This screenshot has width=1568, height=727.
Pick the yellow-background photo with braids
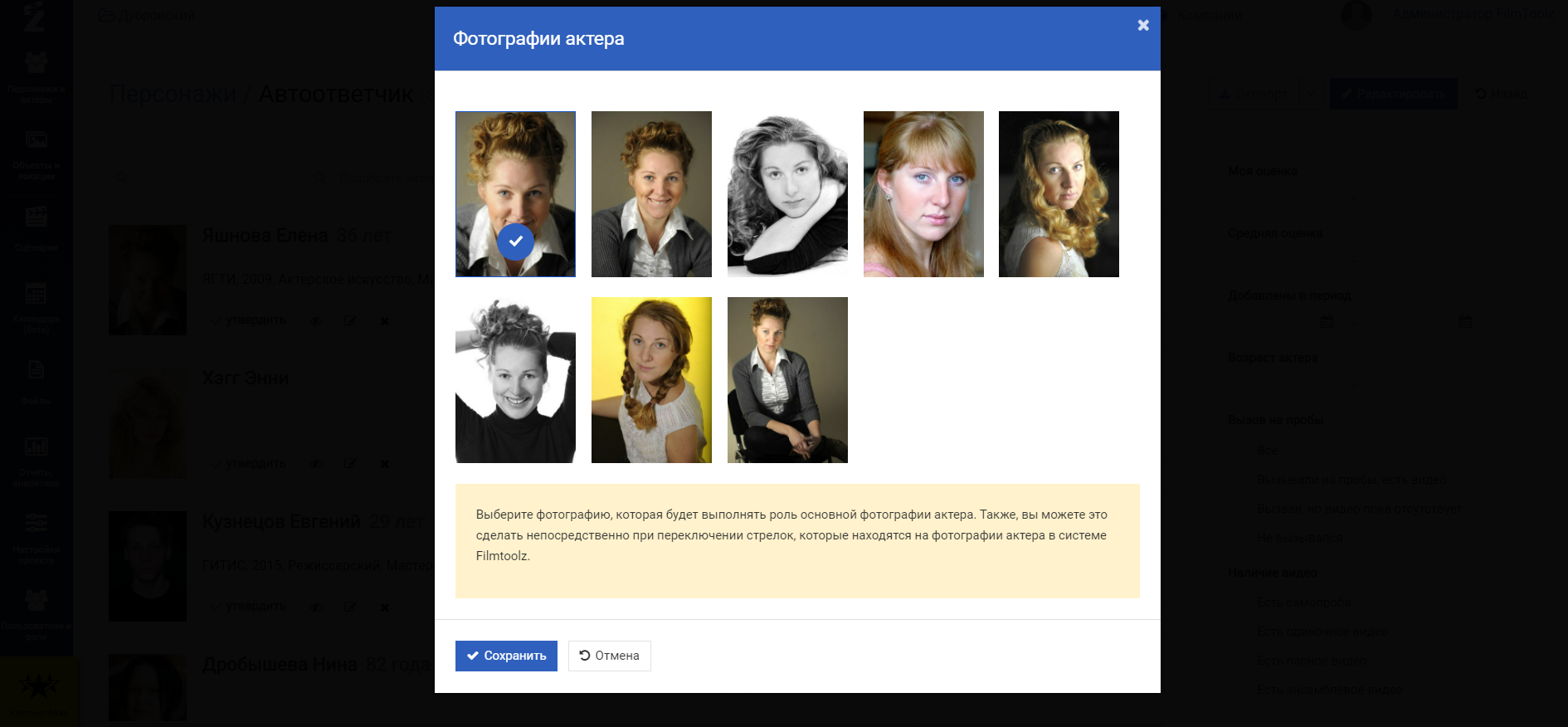pos(651,380)
